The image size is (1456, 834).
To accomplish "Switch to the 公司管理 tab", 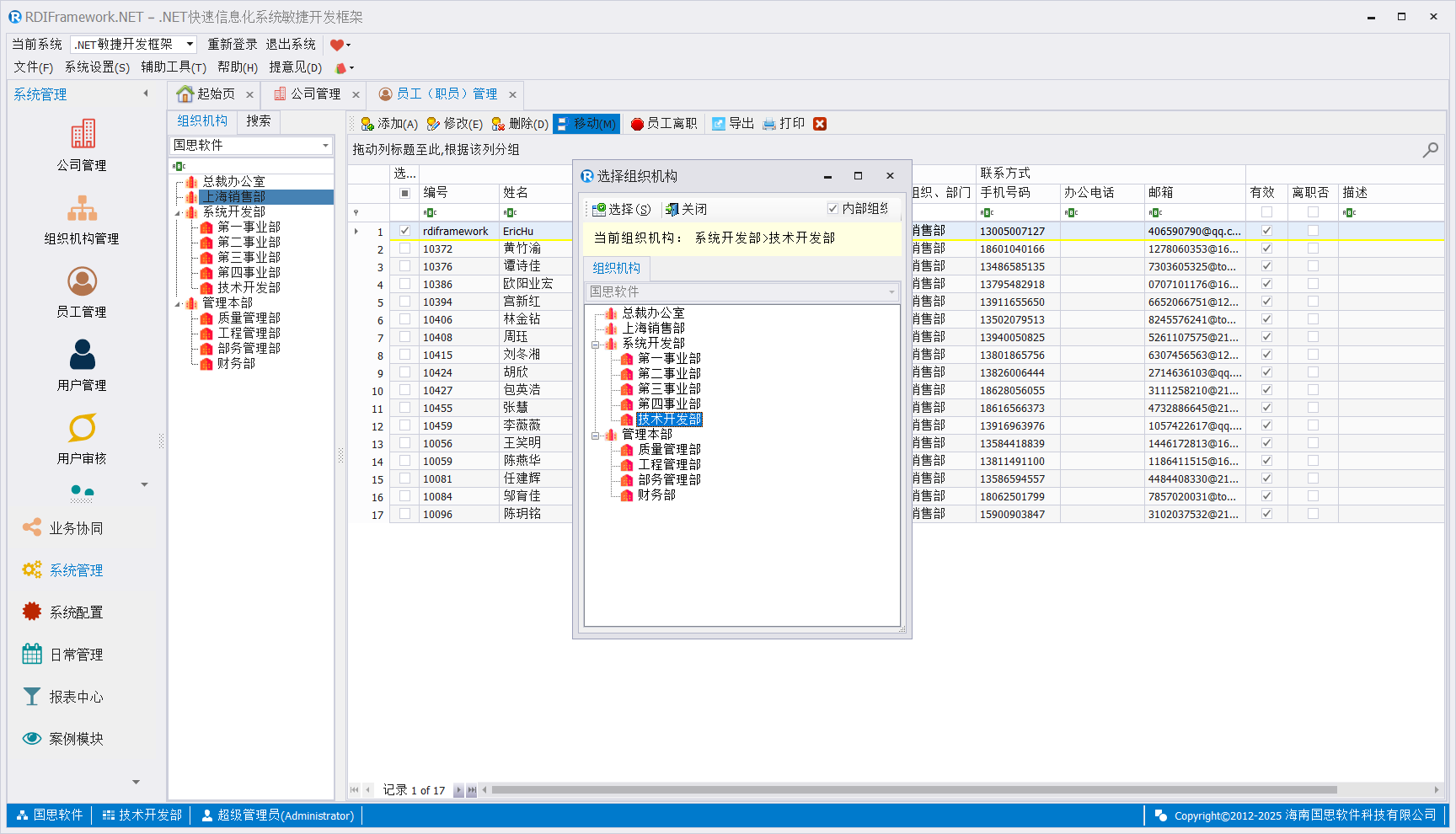I will point(308,94).
